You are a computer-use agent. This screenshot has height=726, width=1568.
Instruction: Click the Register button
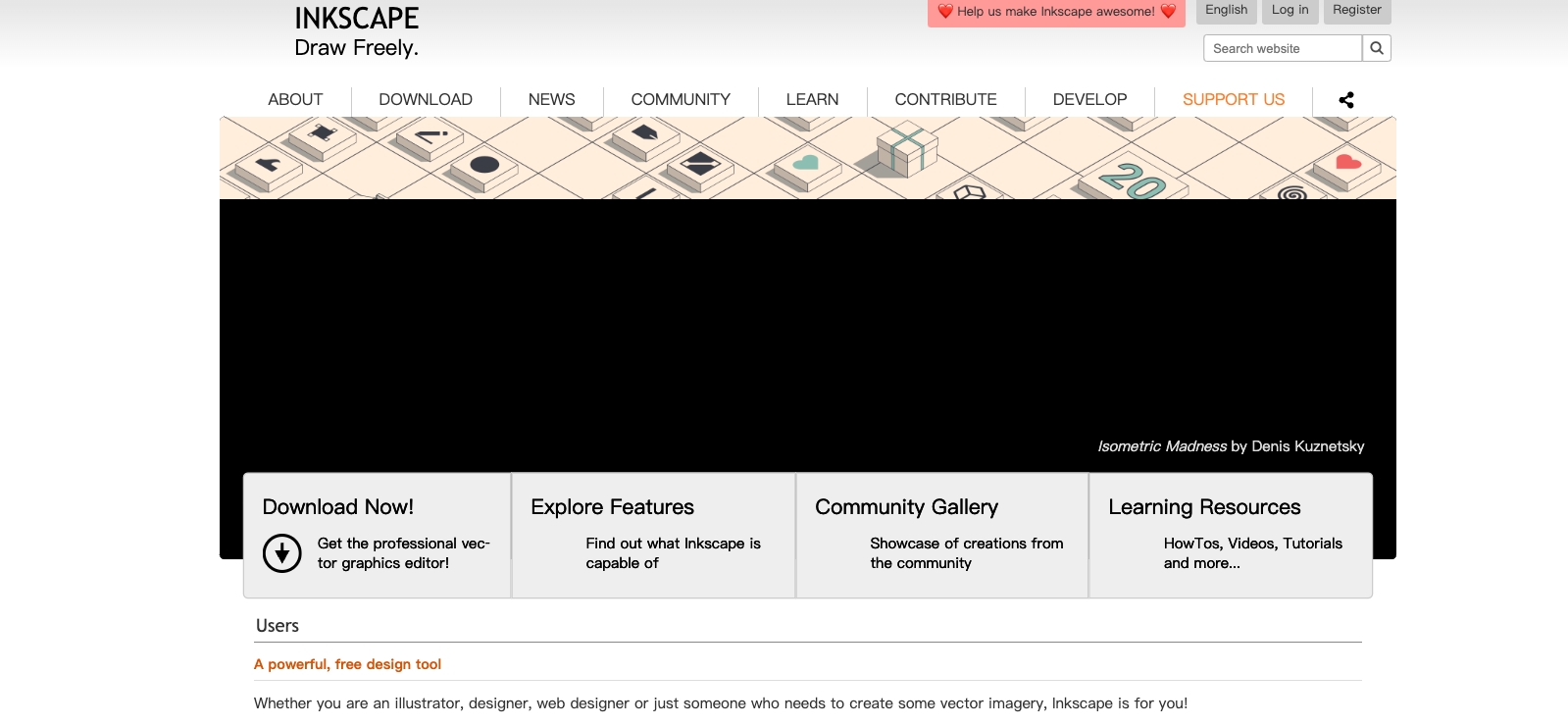[x=1357, y=11]
